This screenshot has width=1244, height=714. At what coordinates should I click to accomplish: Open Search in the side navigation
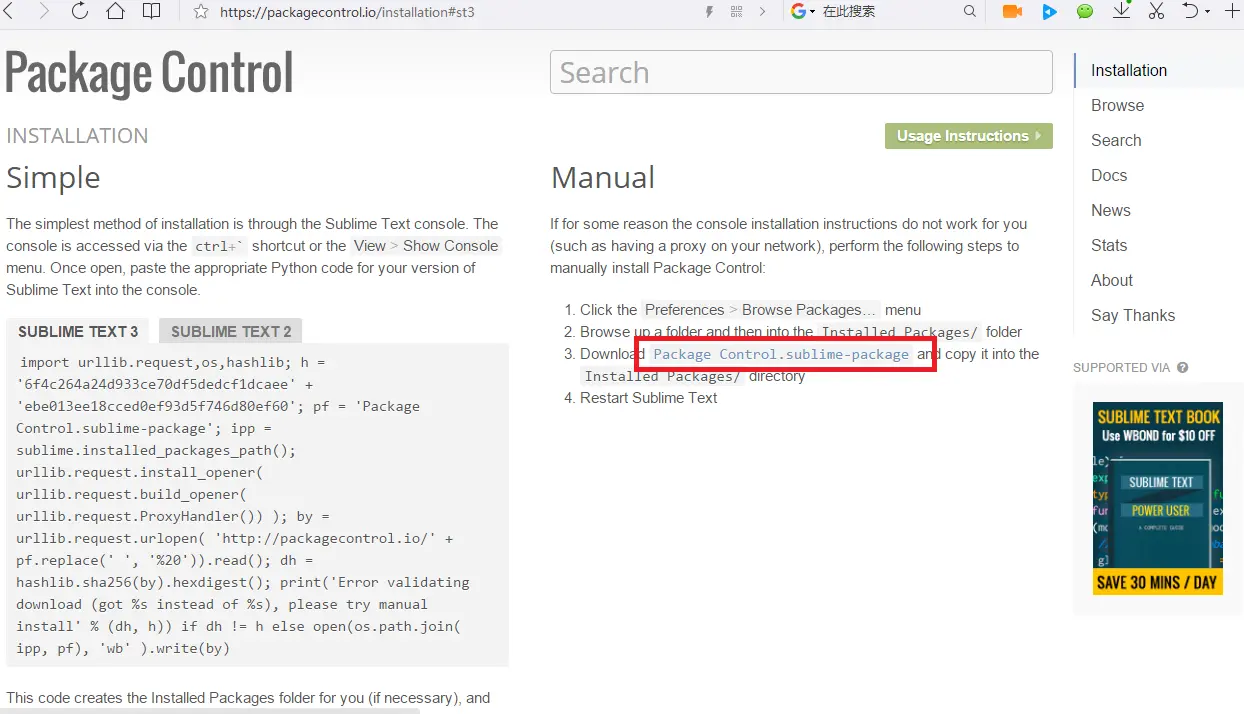1116,140
